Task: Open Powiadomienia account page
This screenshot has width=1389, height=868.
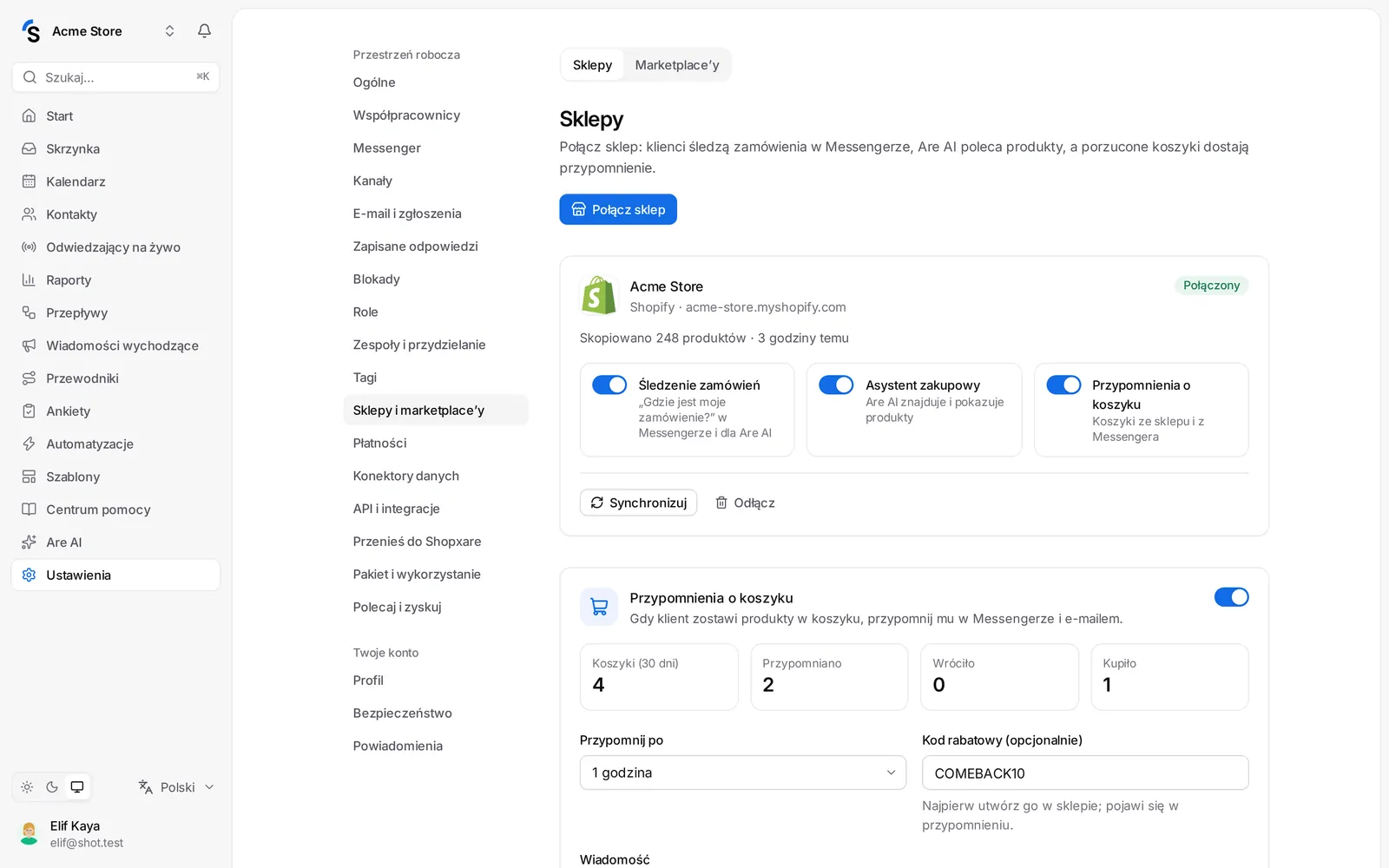Action: tap(435, 746)
